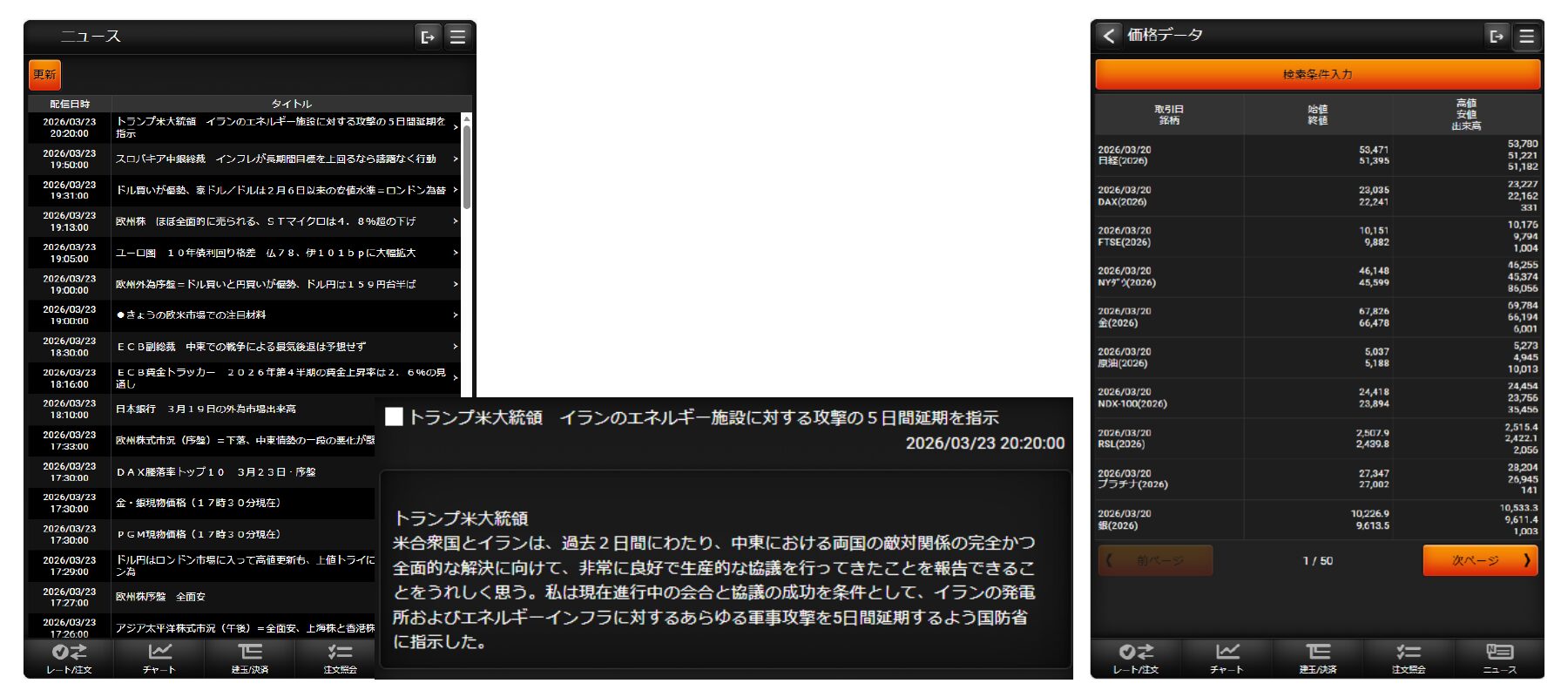The image size is (1568, 697).
Task: Open the 19:13 欧州株 news item arrow
Action: tap(455, 221)
